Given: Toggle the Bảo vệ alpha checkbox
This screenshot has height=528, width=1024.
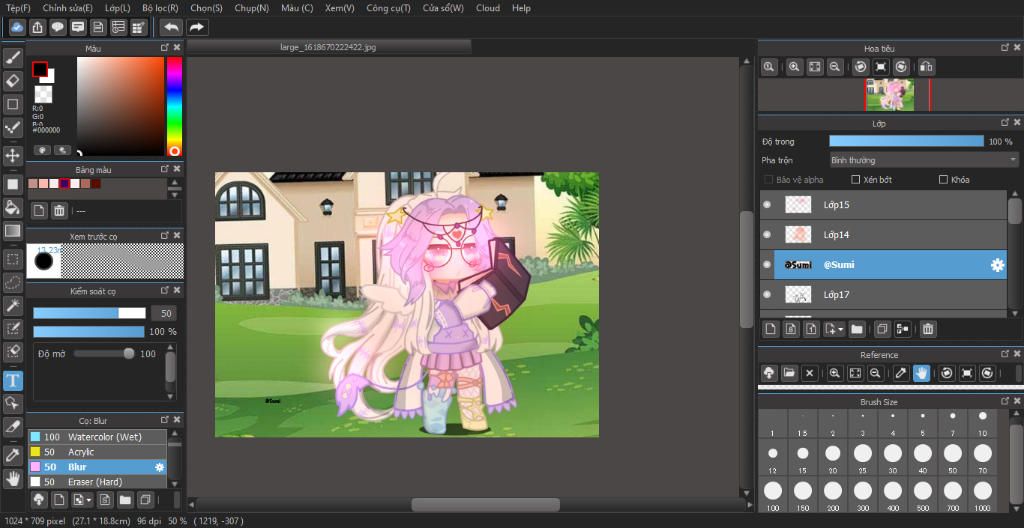Looking at the screenshot, I should tap(769, 179).
